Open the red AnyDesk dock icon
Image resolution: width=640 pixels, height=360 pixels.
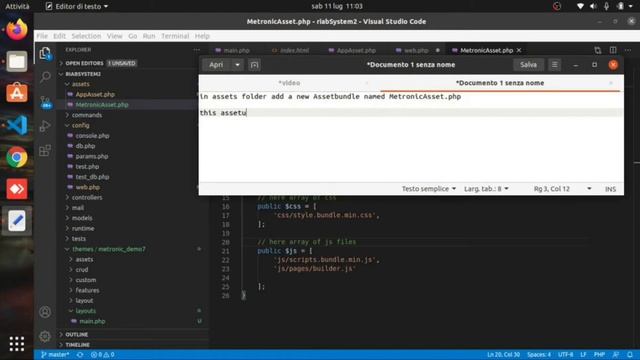17,189
